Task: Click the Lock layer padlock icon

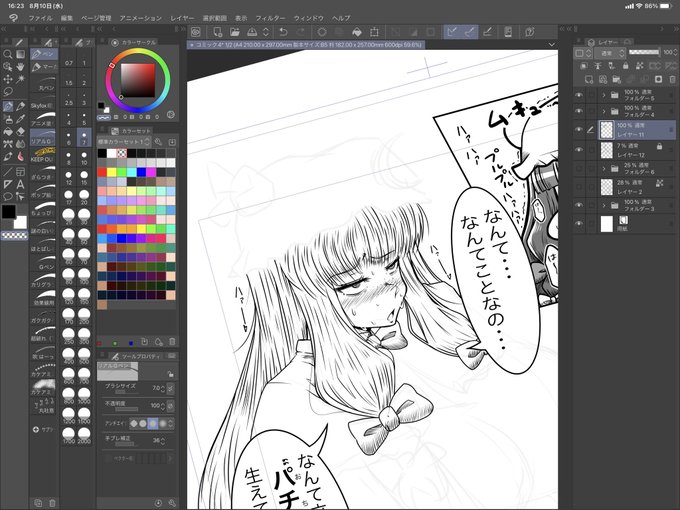Action: 625,66
